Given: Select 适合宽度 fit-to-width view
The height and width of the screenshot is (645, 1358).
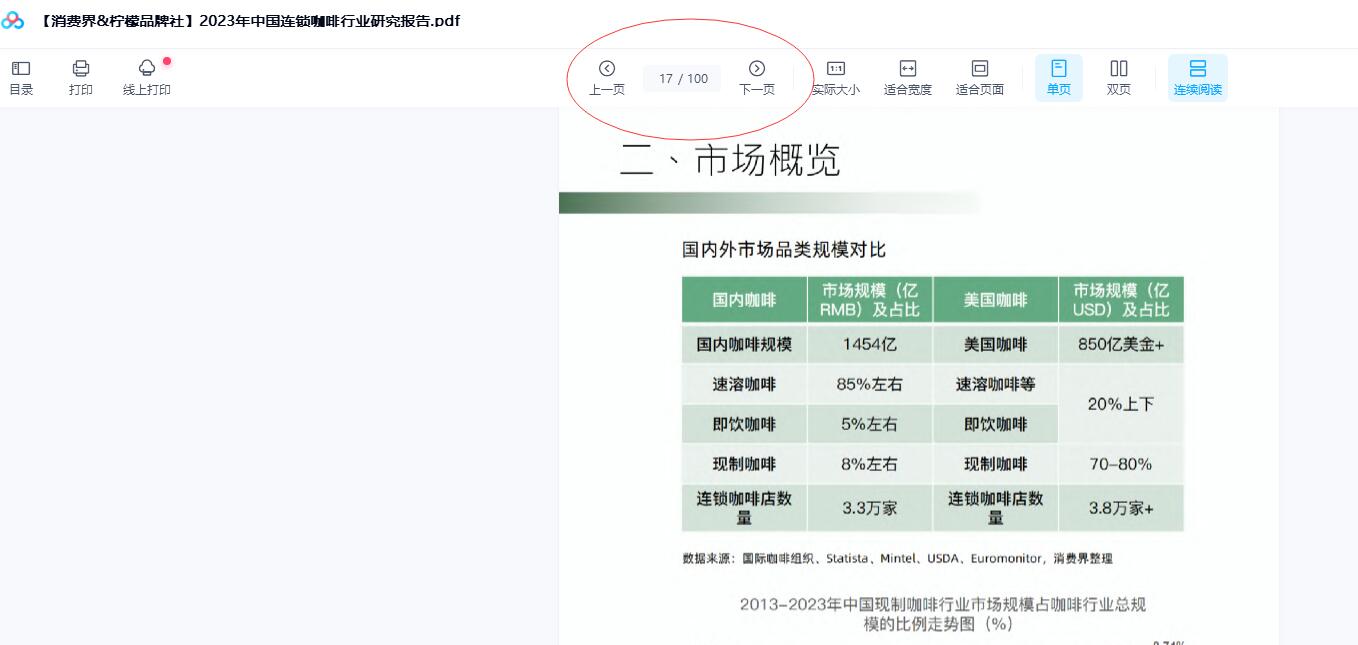Looking at the screenshot, I should click(907, 77).
